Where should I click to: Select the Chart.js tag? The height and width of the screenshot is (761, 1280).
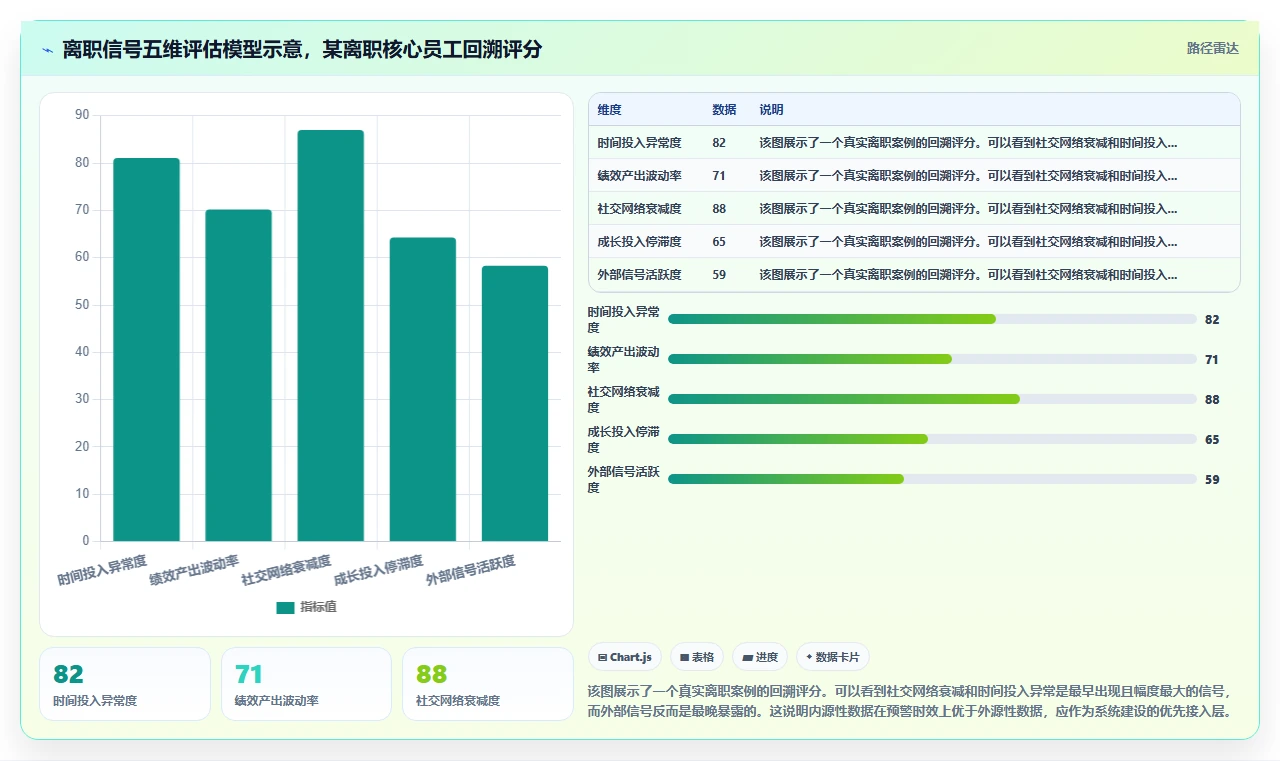pyautogui.click(x=625, y=657)
